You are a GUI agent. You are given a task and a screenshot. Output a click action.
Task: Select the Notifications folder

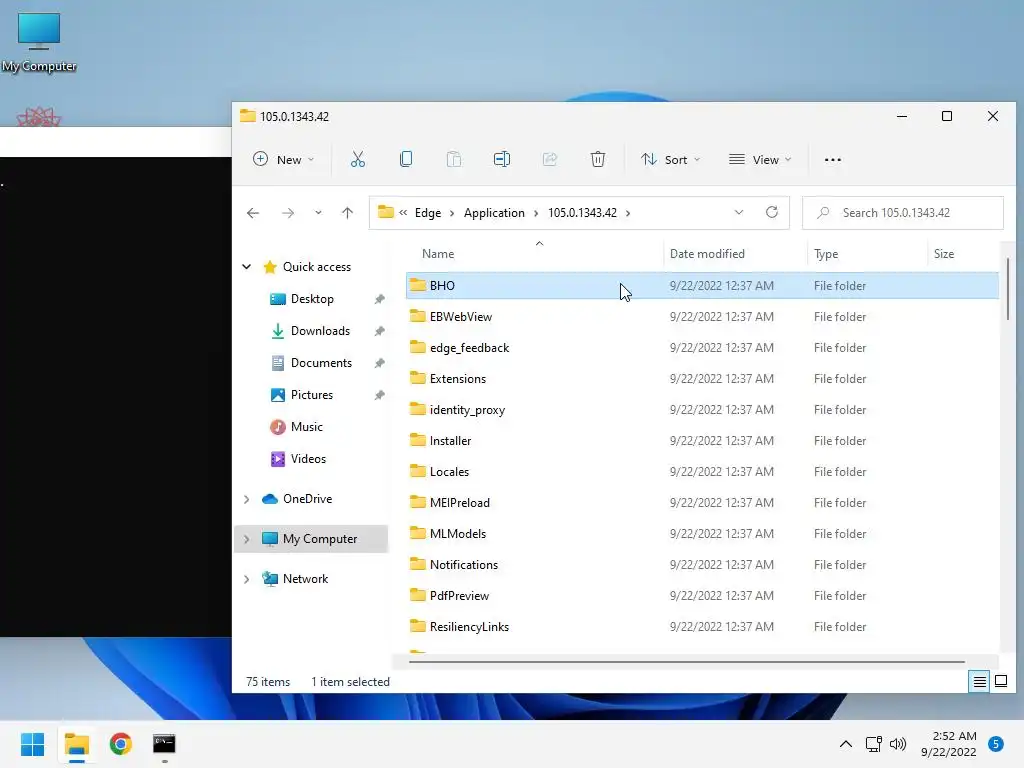(x=702, y=565)
